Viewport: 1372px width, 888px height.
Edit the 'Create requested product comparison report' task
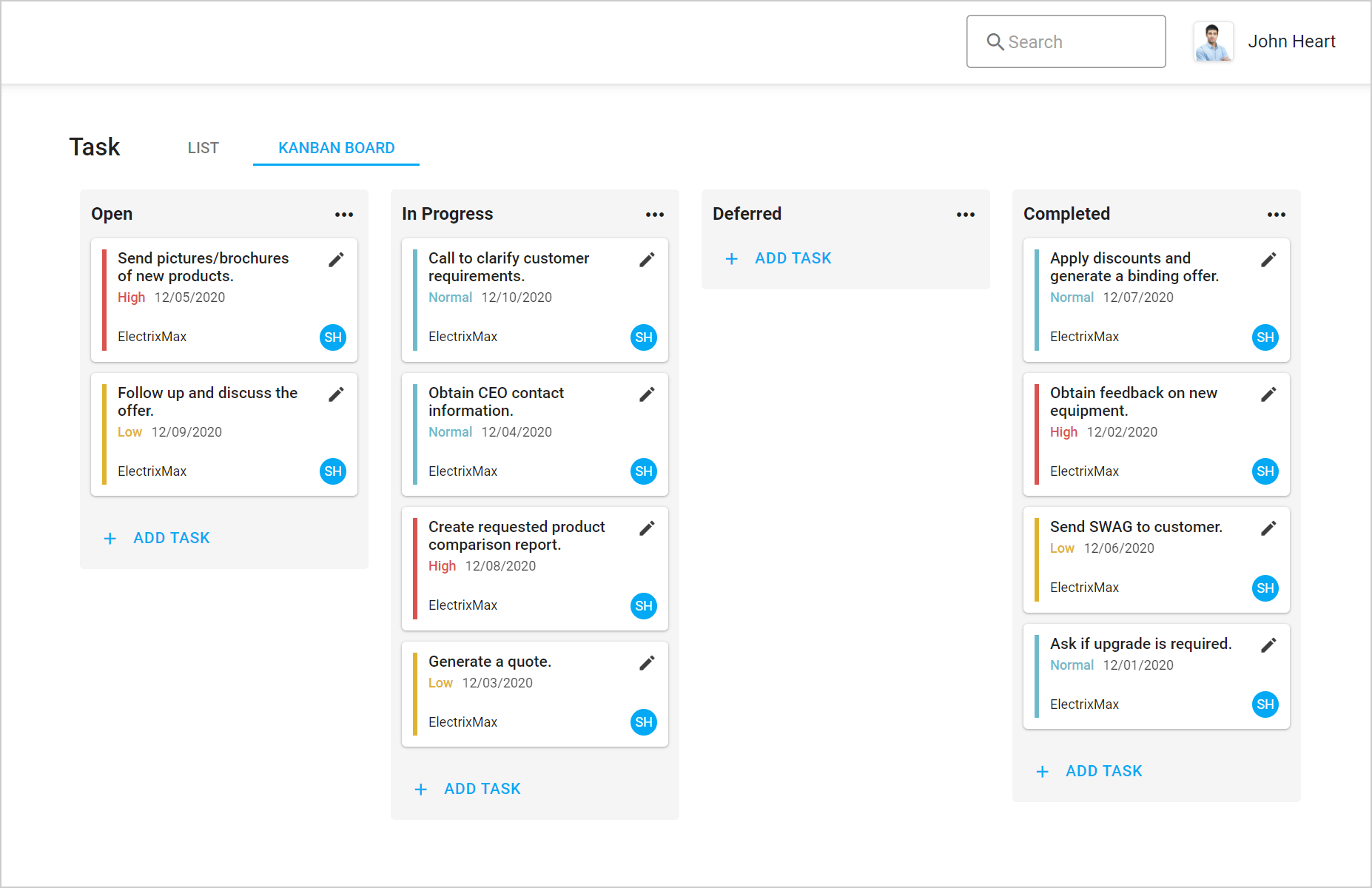point(647,528)
